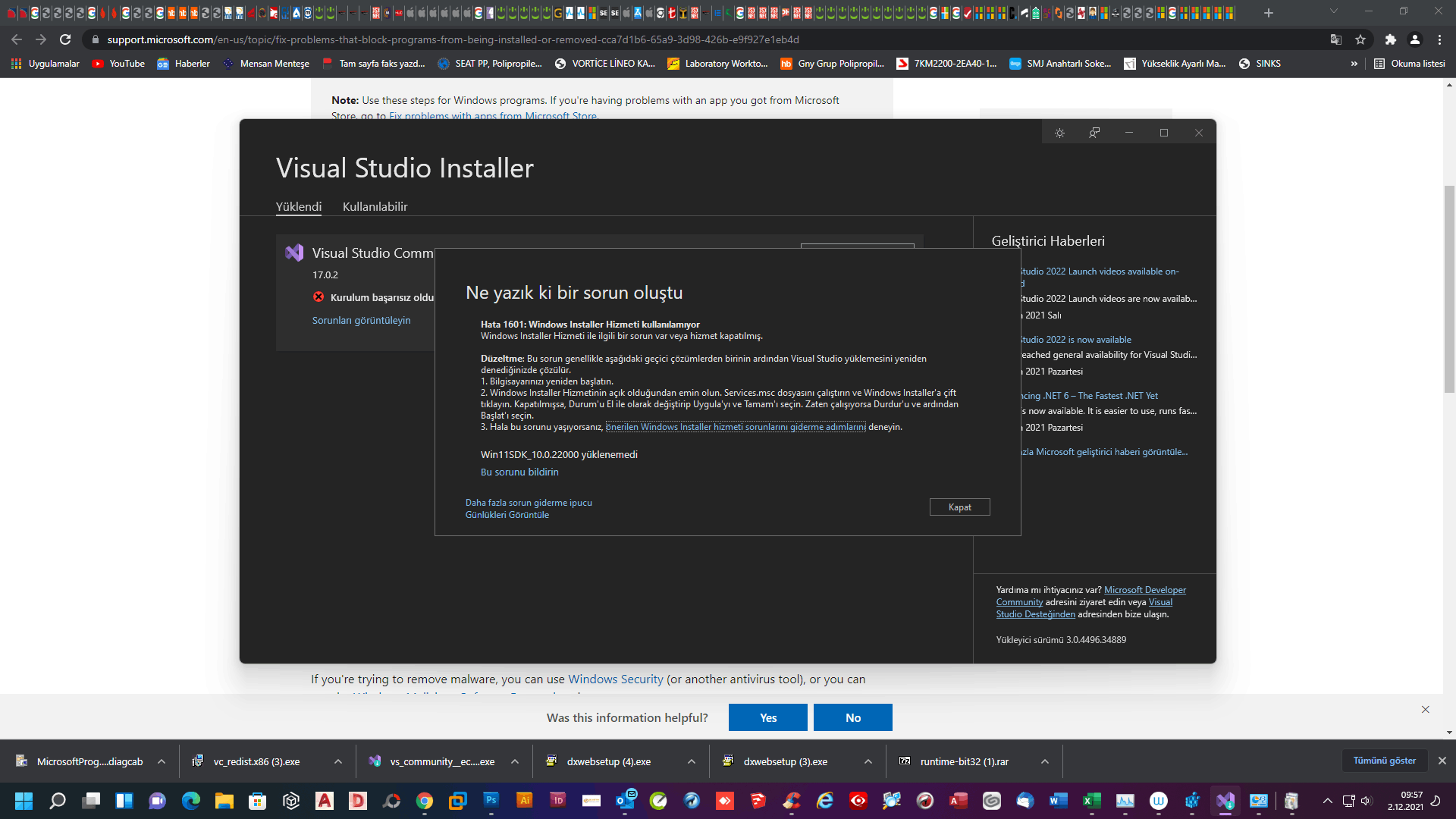Show more bookmarks with double chevron
The width and height of the screenshot is (1456, 819).
1354,64
